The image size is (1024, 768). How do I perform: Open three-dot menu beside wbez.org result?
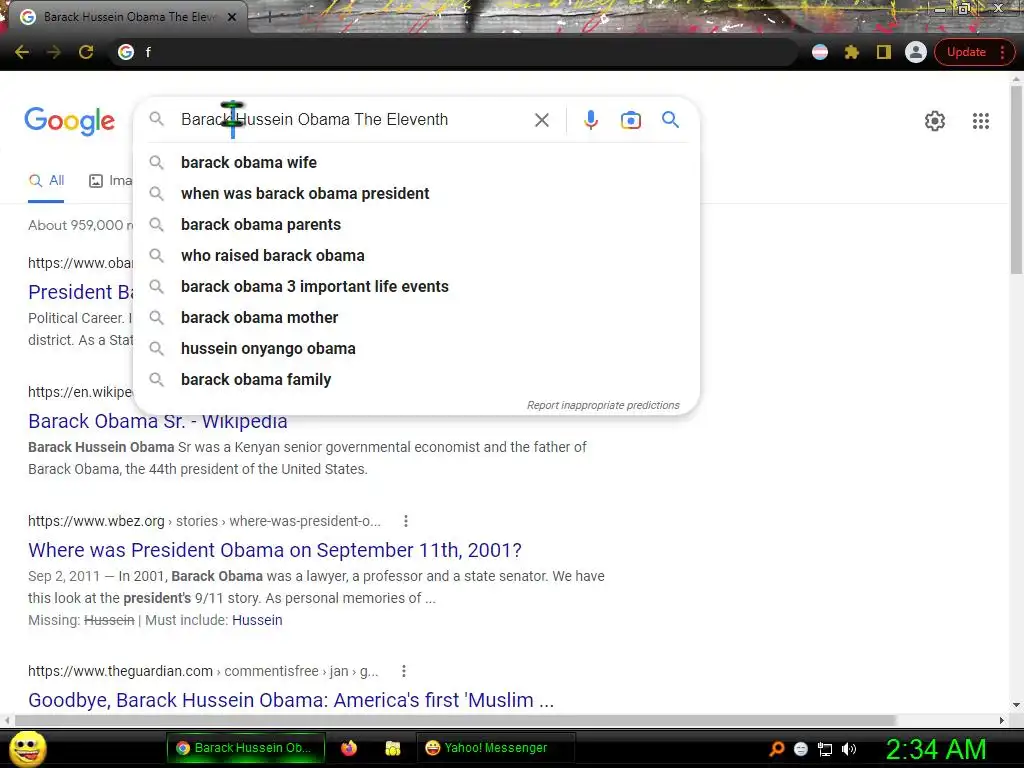point(406,521)
